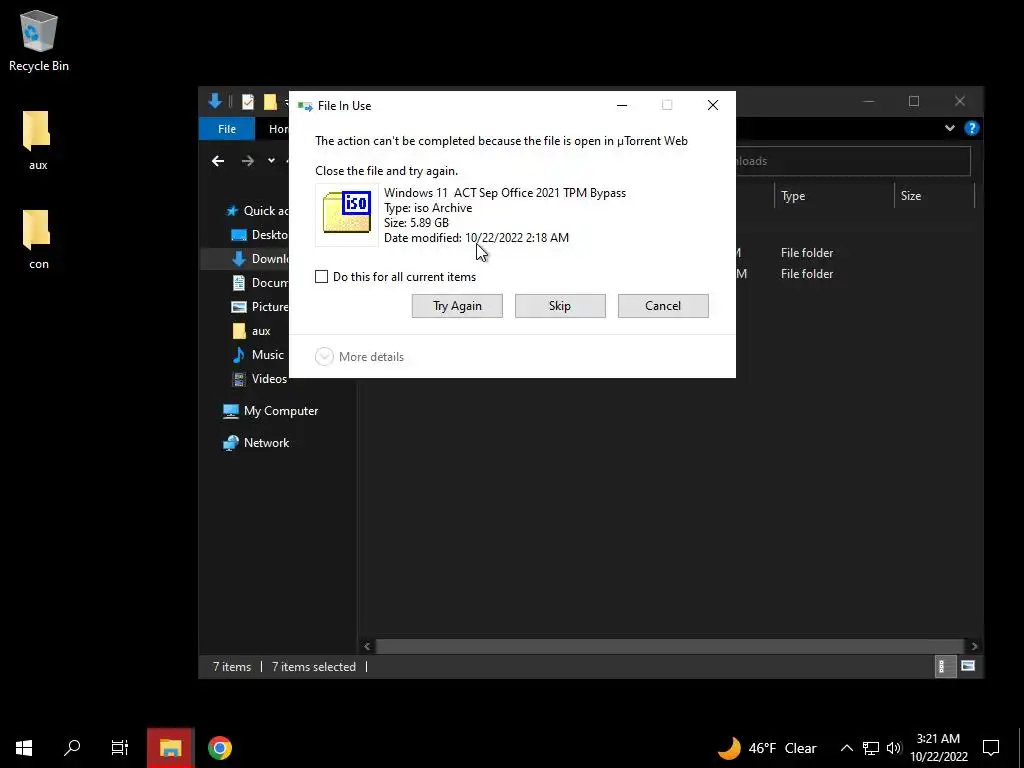The image size is (1024, 768).
Task: Click File Explorer taskbar icon
Action: pos(170,748)
